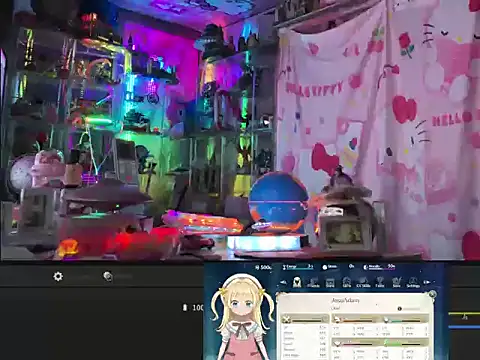Go to previous game menu page arrow
Image resolution: width=480 pixels, height=360 pixels.
tap(283, 282)
